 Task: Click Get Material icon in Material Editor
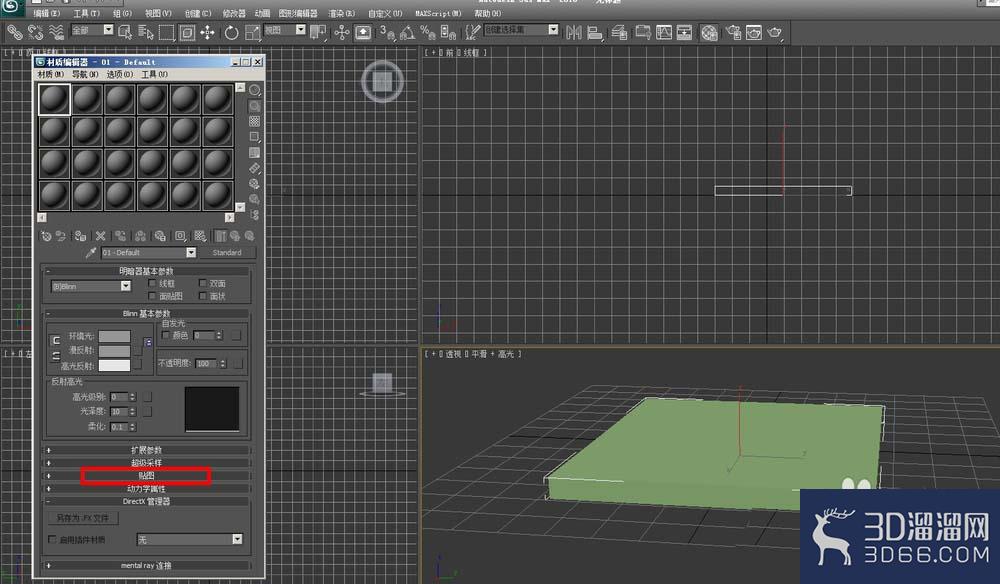tap(46, 236)
